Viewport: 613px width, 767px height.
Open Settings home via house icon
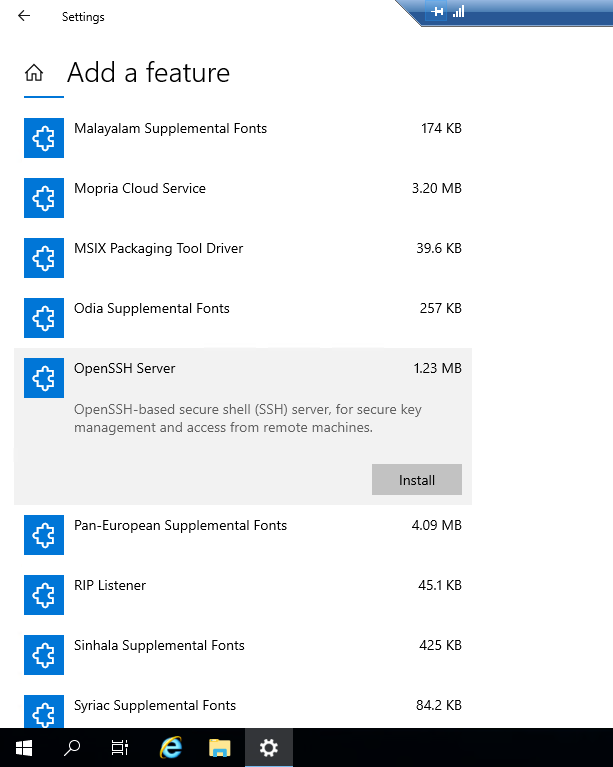[x=34, y=72]
